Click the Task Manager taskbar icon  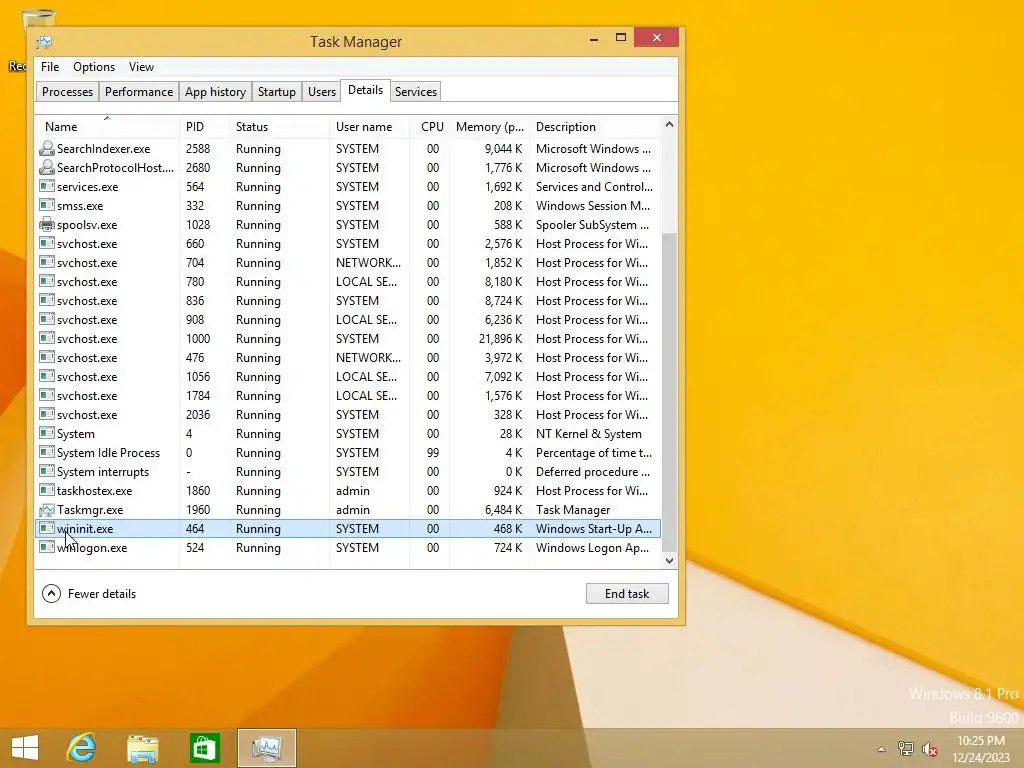click(266, 748)
